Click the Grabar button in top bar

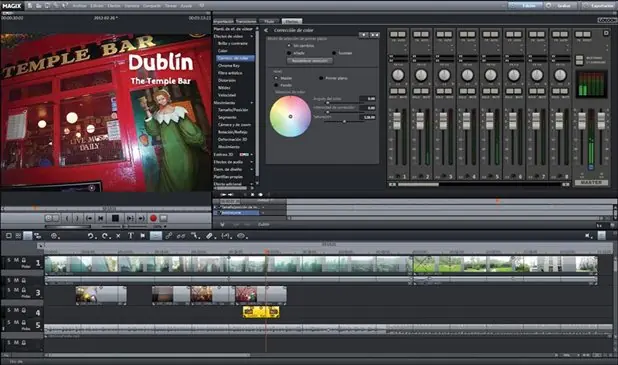tap(560, 6)
